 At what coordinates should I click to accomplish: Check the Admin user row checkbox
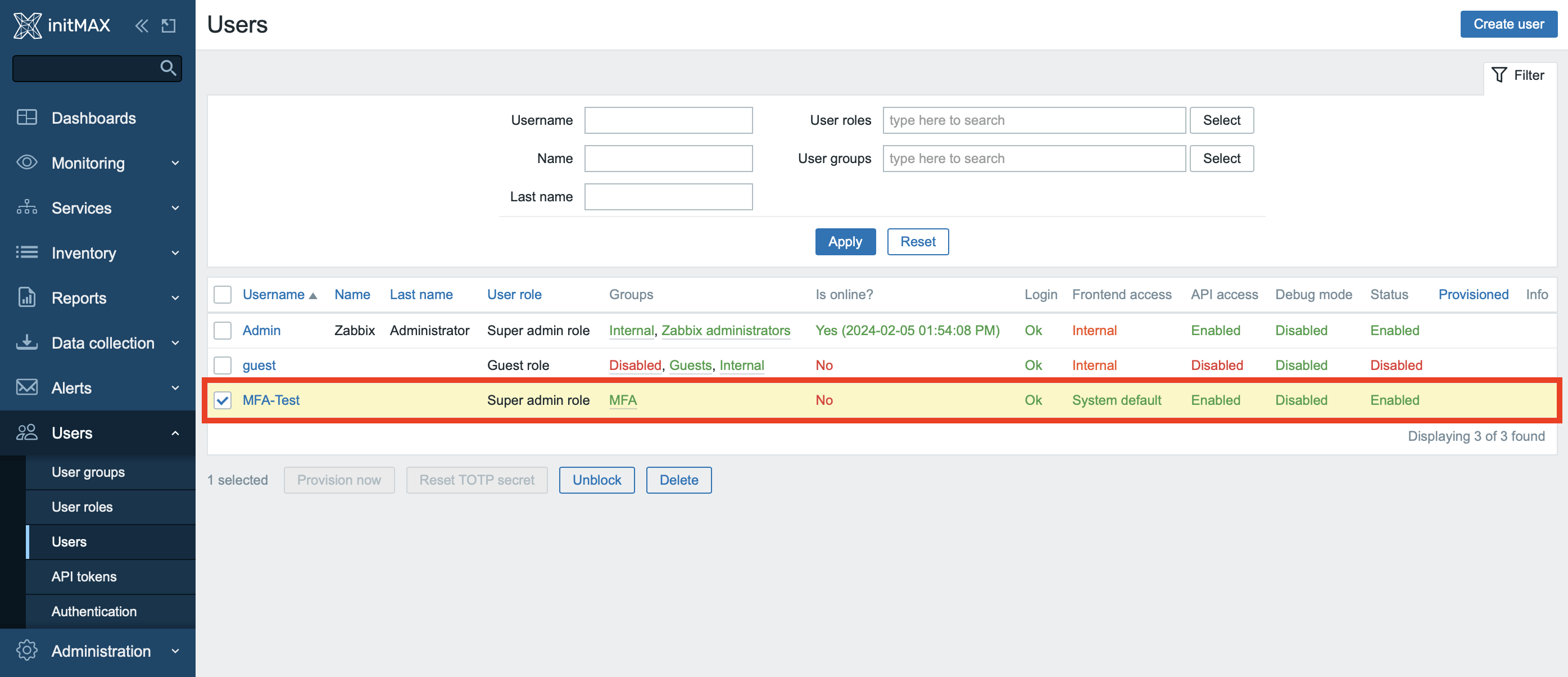click(223, 330)
